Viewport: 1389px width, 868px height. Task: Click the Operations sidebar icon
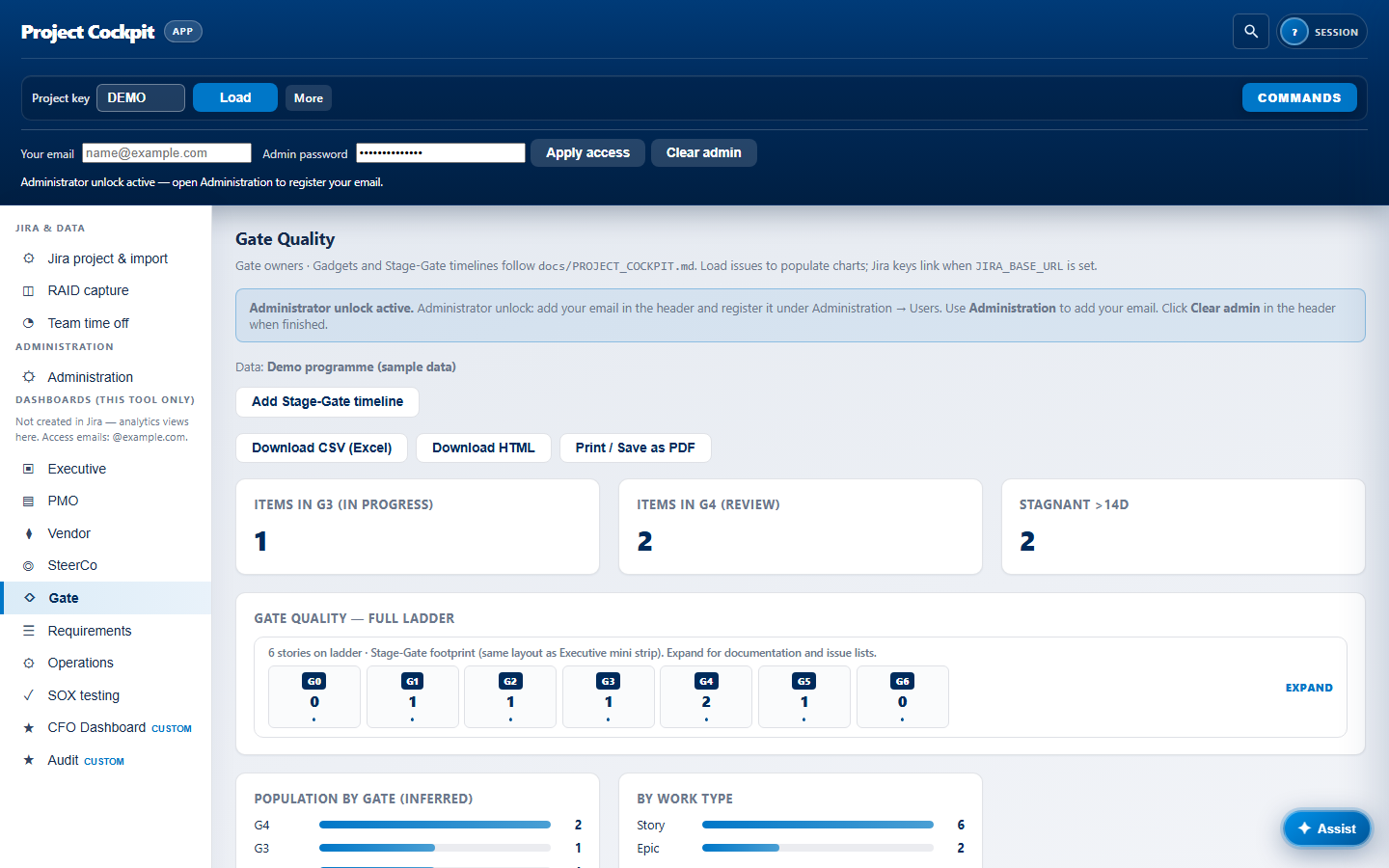point(29,663)
